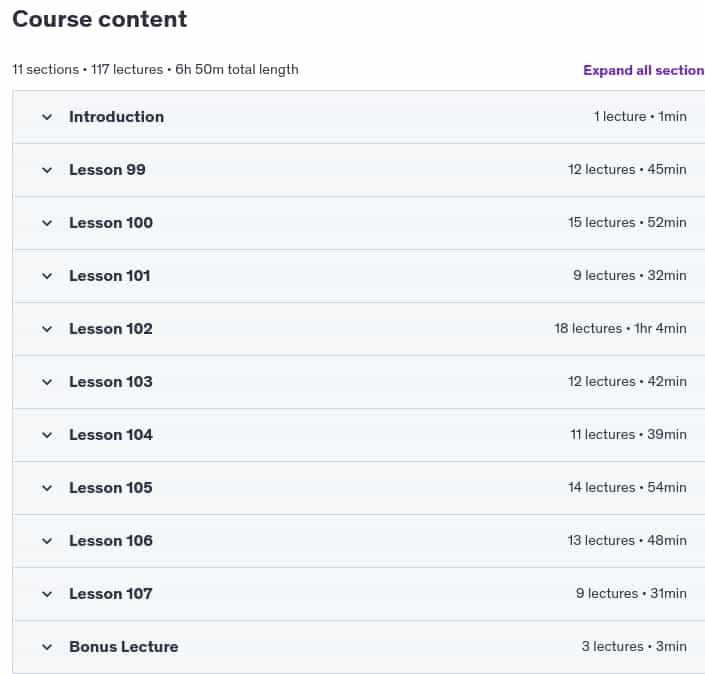The width and height of the screenshot is (705, 674).
Task: Expand the Lesson 104 chevron
Action: coord(47,435)
